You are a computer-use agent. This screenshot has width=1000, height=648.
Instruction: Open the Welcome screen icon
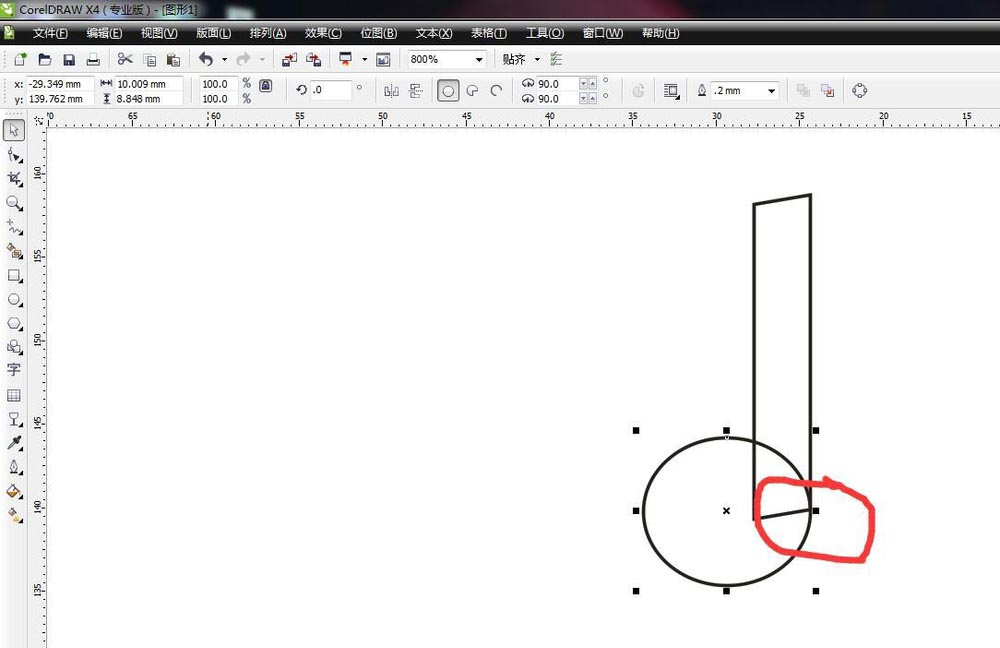(x=383, y=59)
